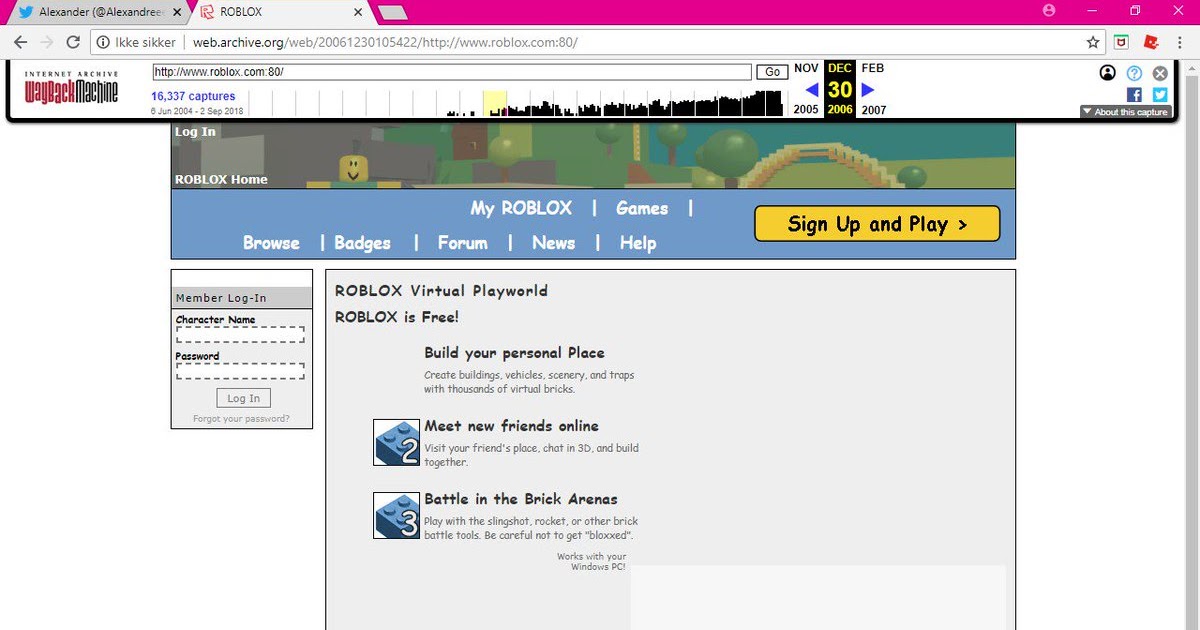This screenshot has width=1200, height=630.
Task: Click the Chrome profile avatar icon
Action: (1049, 10)
